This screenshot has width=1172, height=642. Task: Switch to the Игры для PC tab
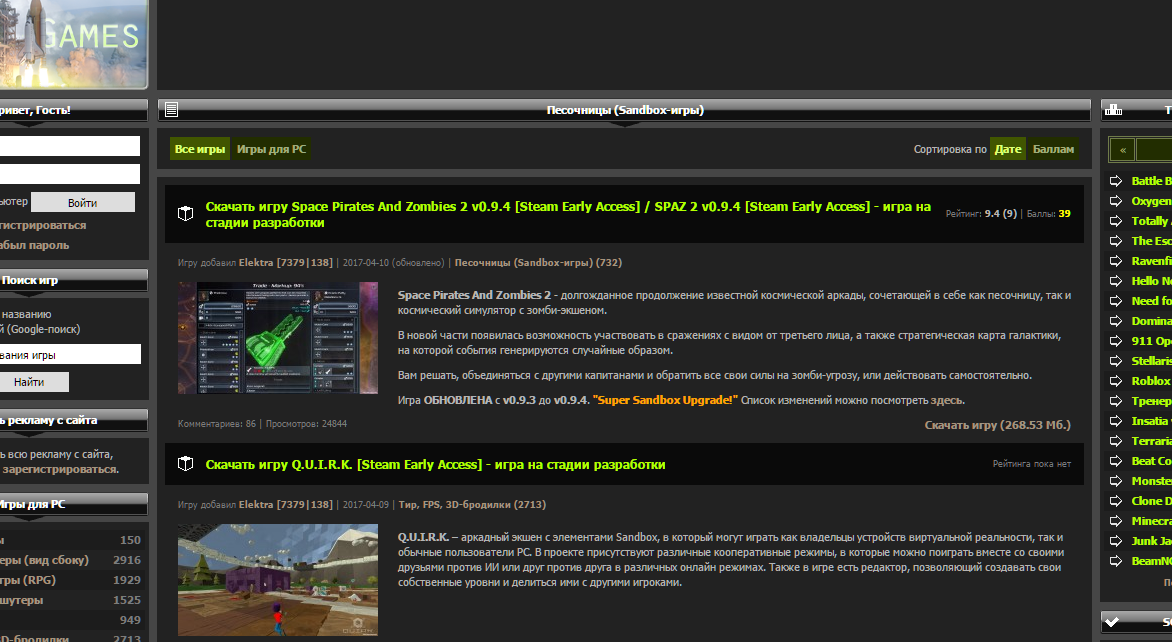tap(271, 149)
